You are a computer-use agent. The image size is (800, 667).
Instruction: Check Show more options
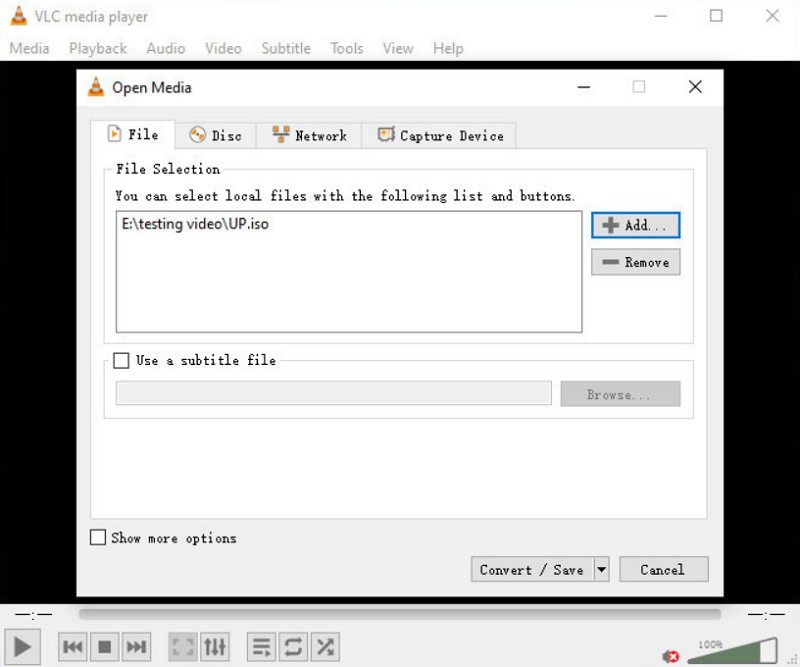point(97,537)
